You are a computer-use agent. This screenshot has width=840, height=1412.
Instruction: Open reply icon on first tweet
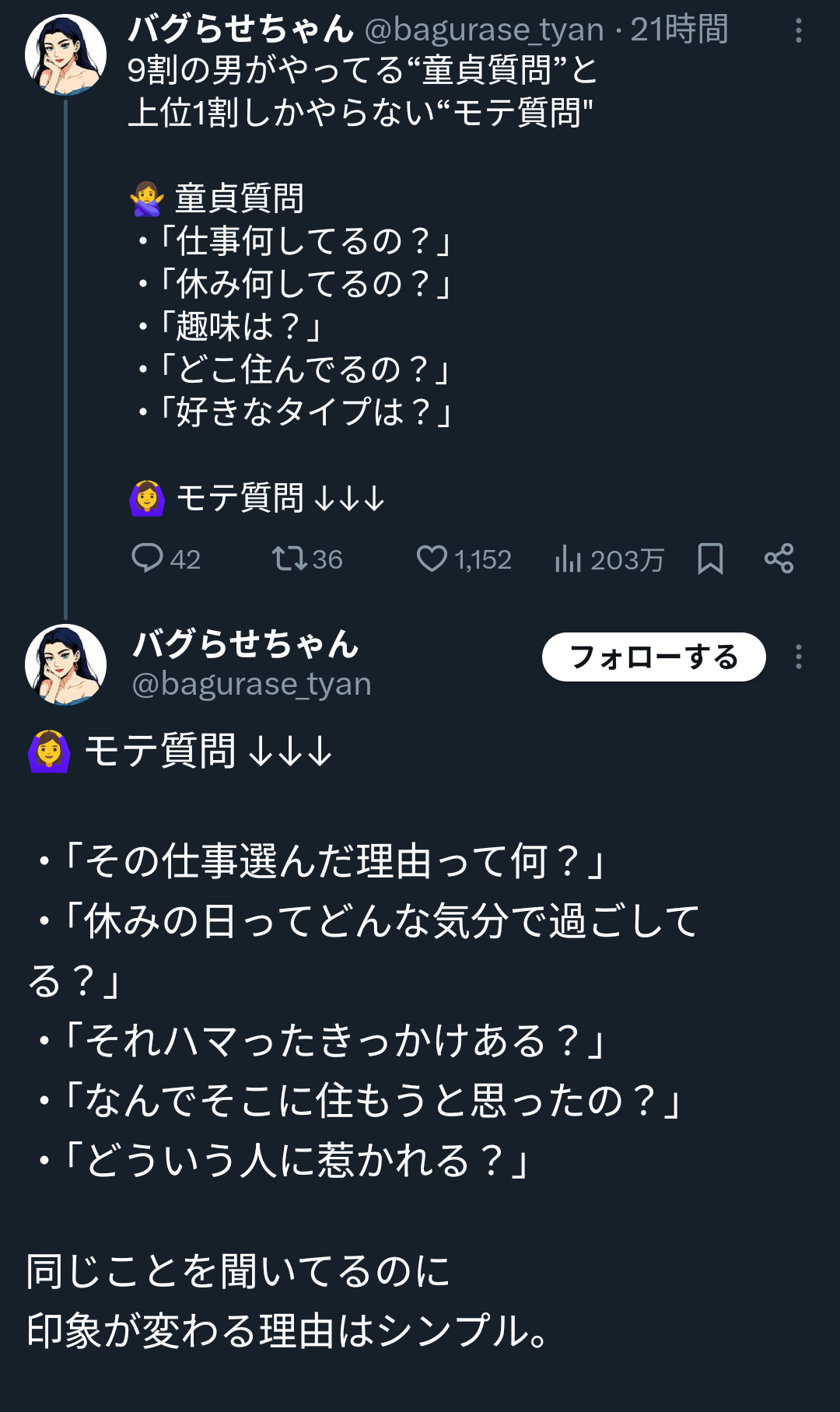coord(147,559)
